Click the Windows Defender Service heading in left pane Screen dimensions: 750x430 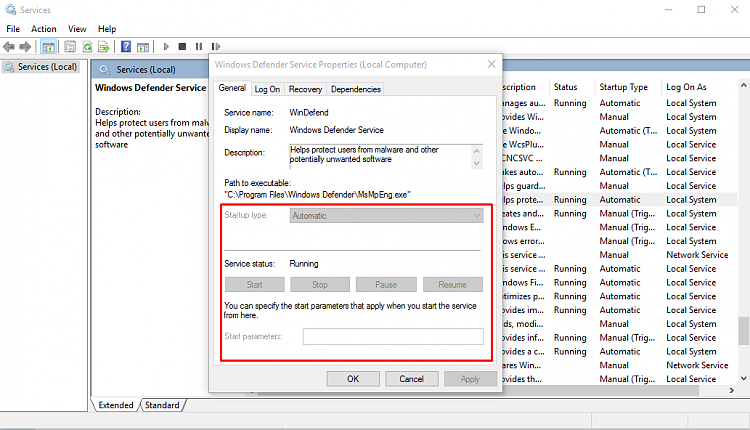[151, 88]
